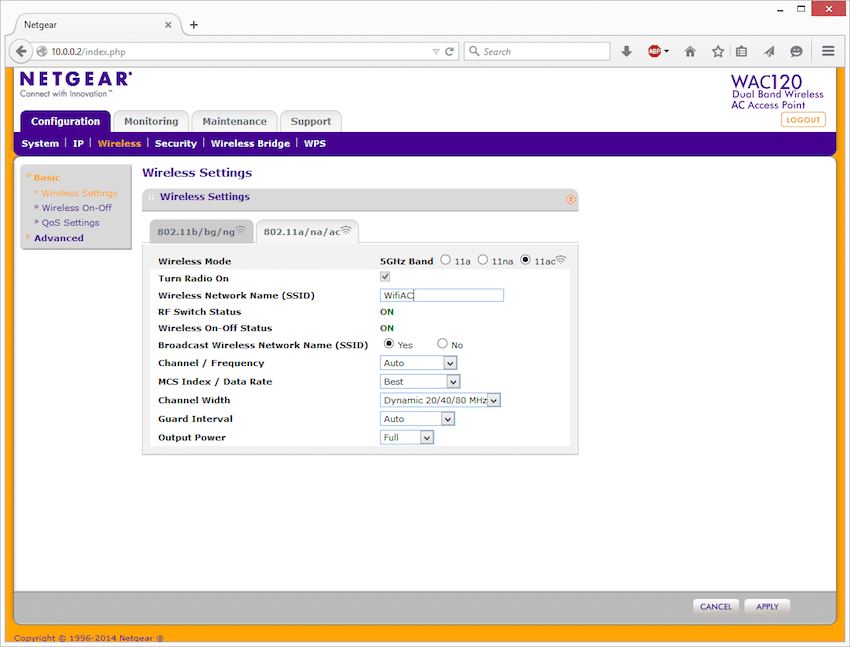Image resolution: width=850 pixels, height=647 pixels.
Task: Open the System submenu
Action: tap(40, 144)
